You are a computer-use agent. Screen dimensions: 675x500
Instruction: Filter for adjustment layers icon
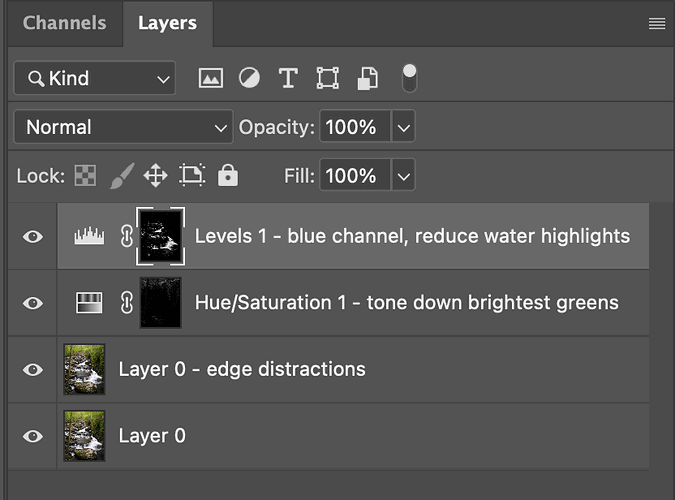pos(249,78)
